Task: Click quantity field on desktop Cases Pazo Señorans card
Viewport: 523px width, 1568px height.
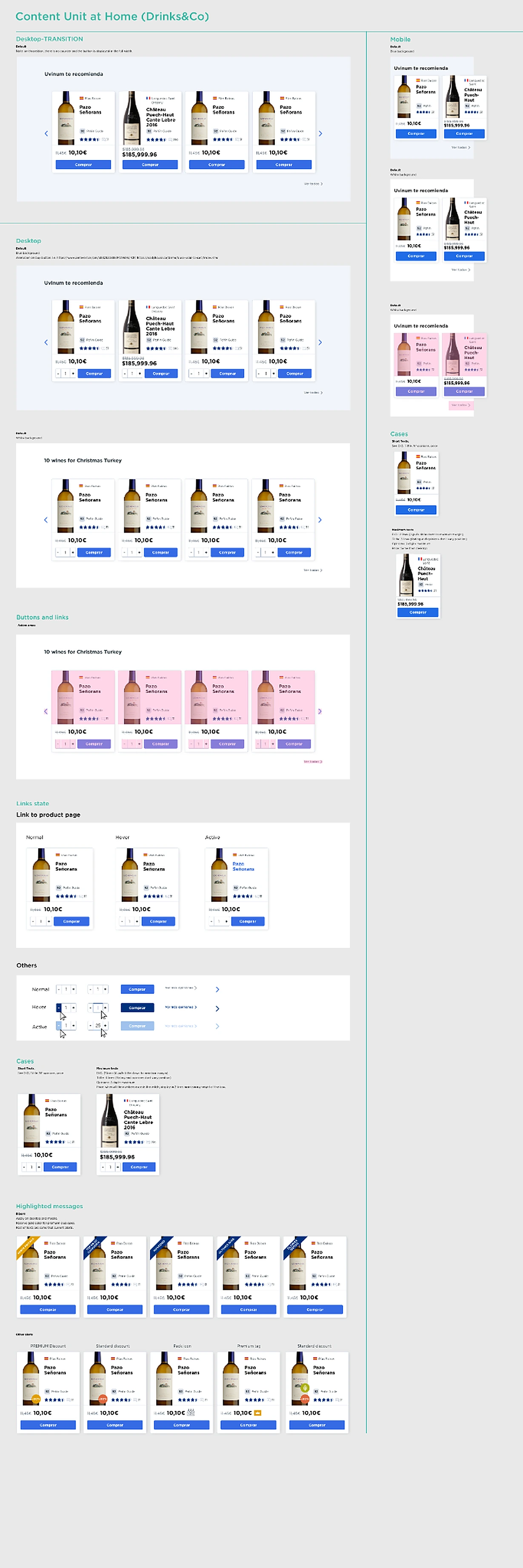Action: (x=31, y=1166)
